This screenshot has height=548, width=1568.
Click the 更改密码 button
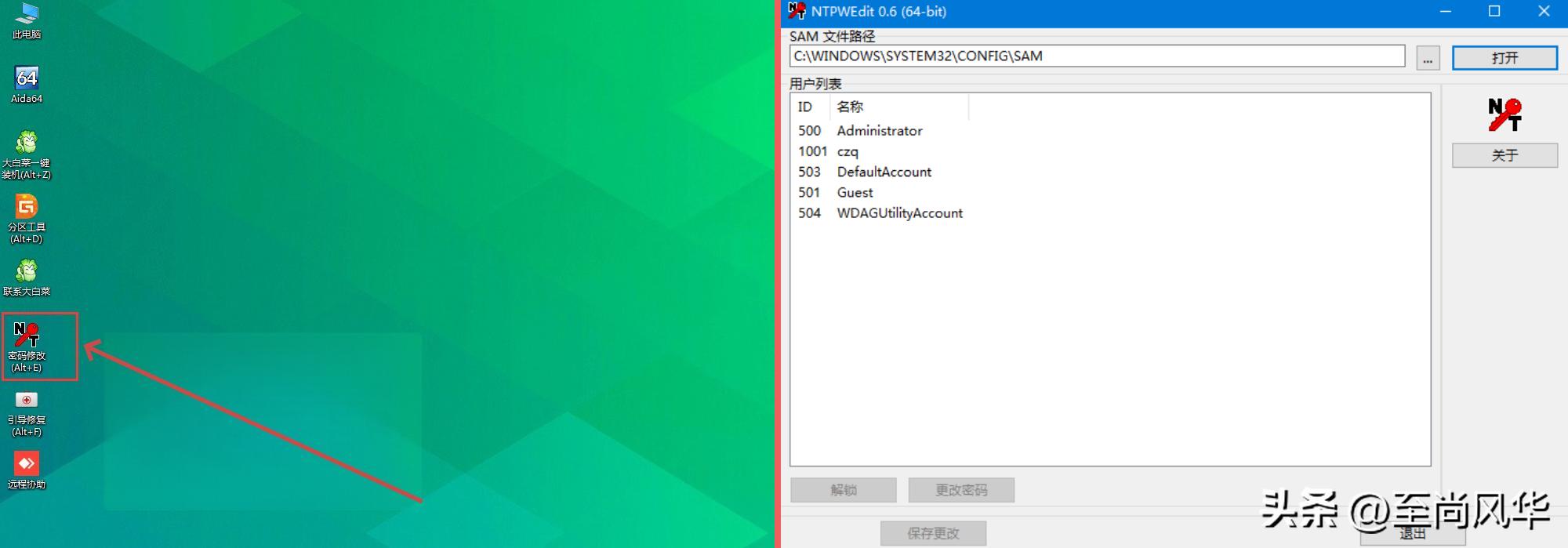[961, 490]
